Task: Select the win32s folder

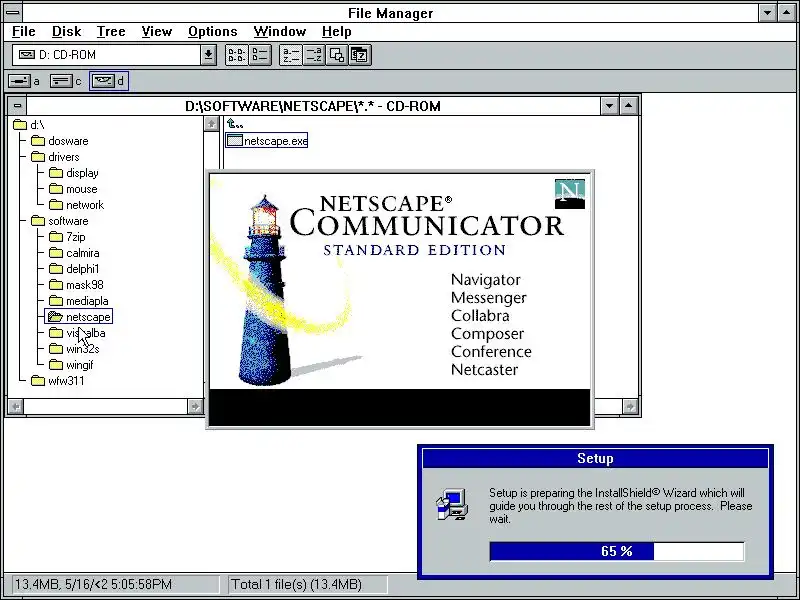Action: (74, 349)
